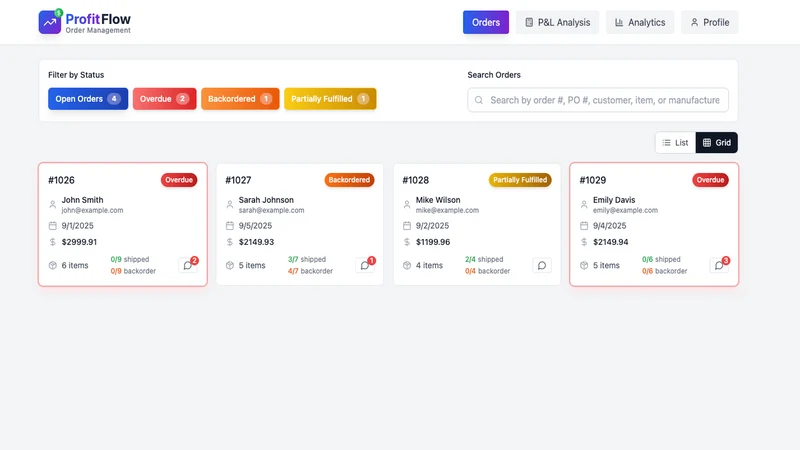This screenshot has height=450, width=800.
Task: Click the 3/7 shipped text
Action: [x=307, y=259]
